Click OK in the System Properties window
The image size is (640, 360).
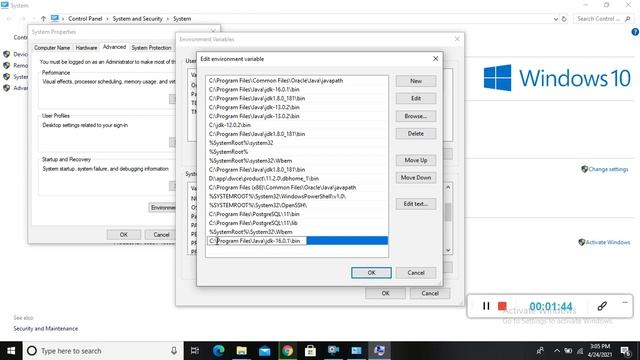[124, 235]
